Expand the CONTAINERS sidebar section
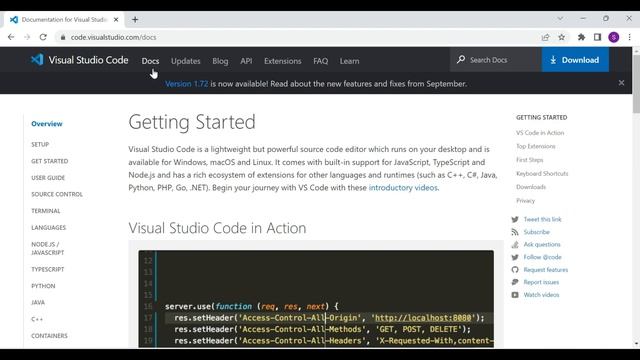The height and width of the screenshot is (360, 640). pyautogui.click(x=49, y=336)
